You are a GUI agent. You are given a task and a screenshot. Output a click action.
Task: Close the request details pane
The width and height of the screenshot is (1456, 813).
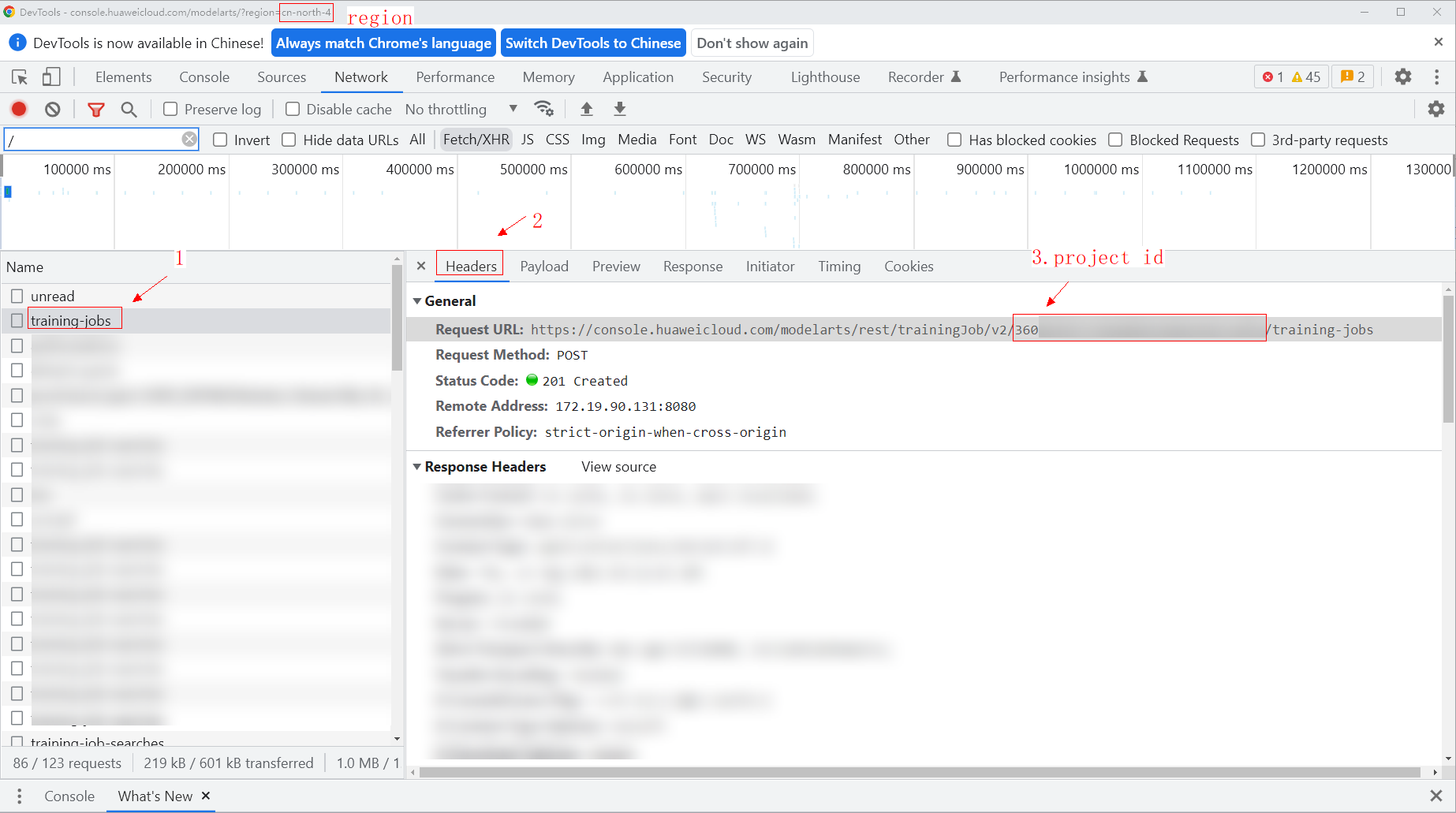pos(421,266)
